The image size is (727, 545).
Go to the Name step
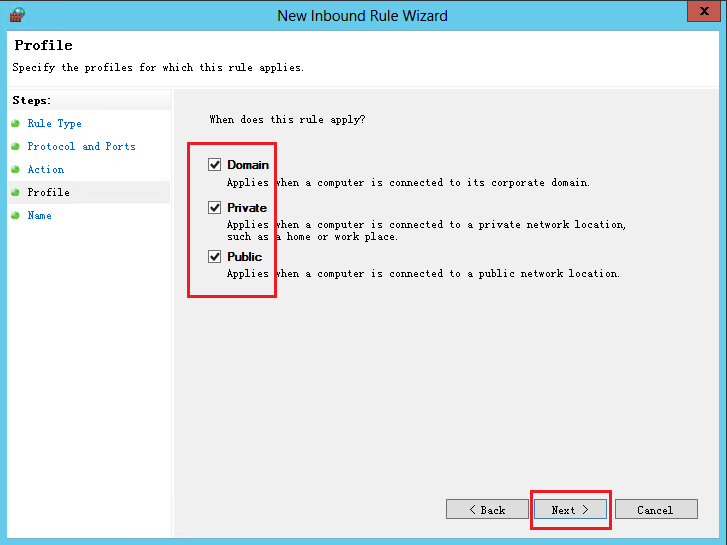click(39, 215)
